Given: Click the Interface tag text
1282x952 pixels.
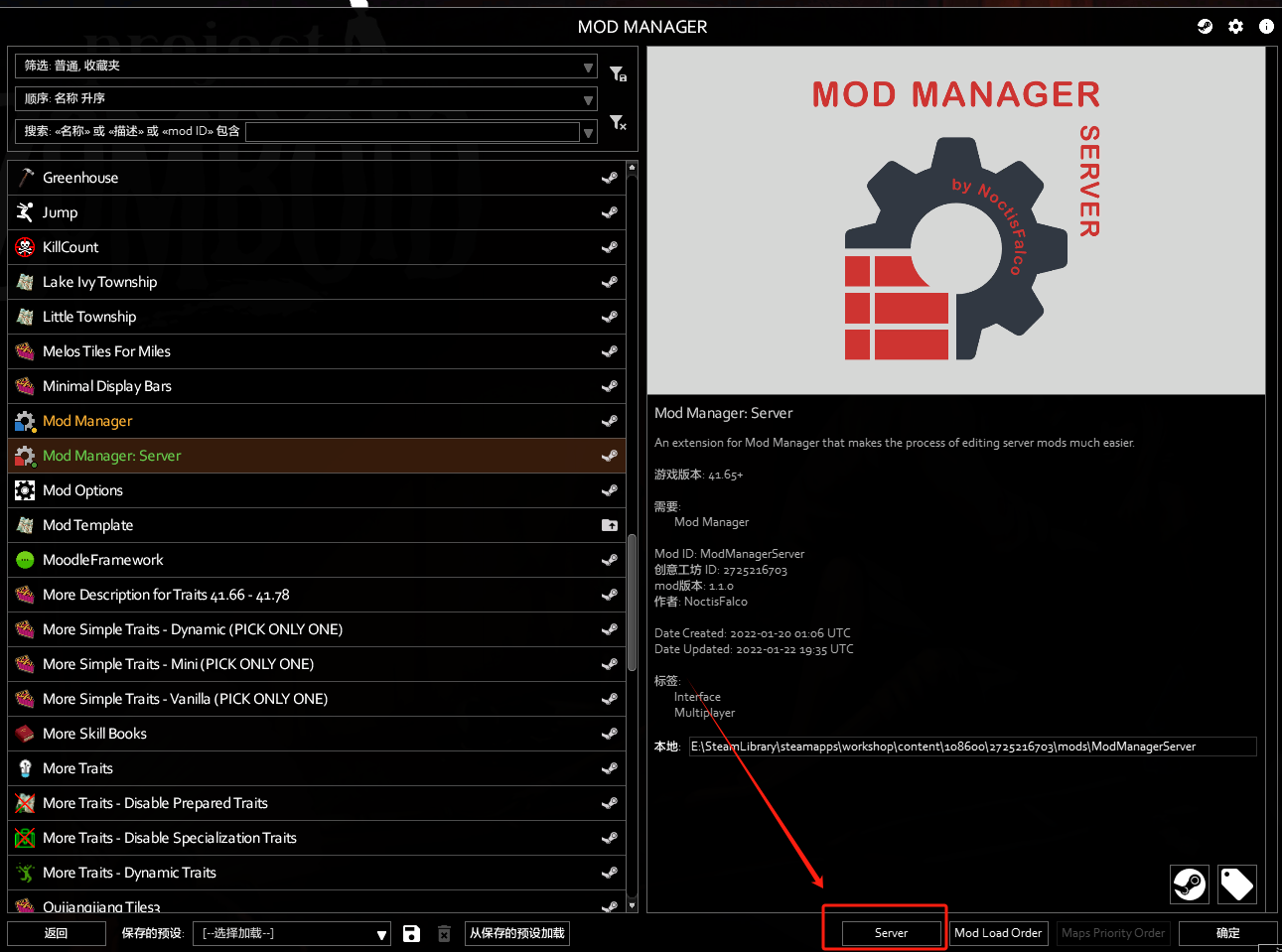Looking at the screenshot, I should 697,697.
